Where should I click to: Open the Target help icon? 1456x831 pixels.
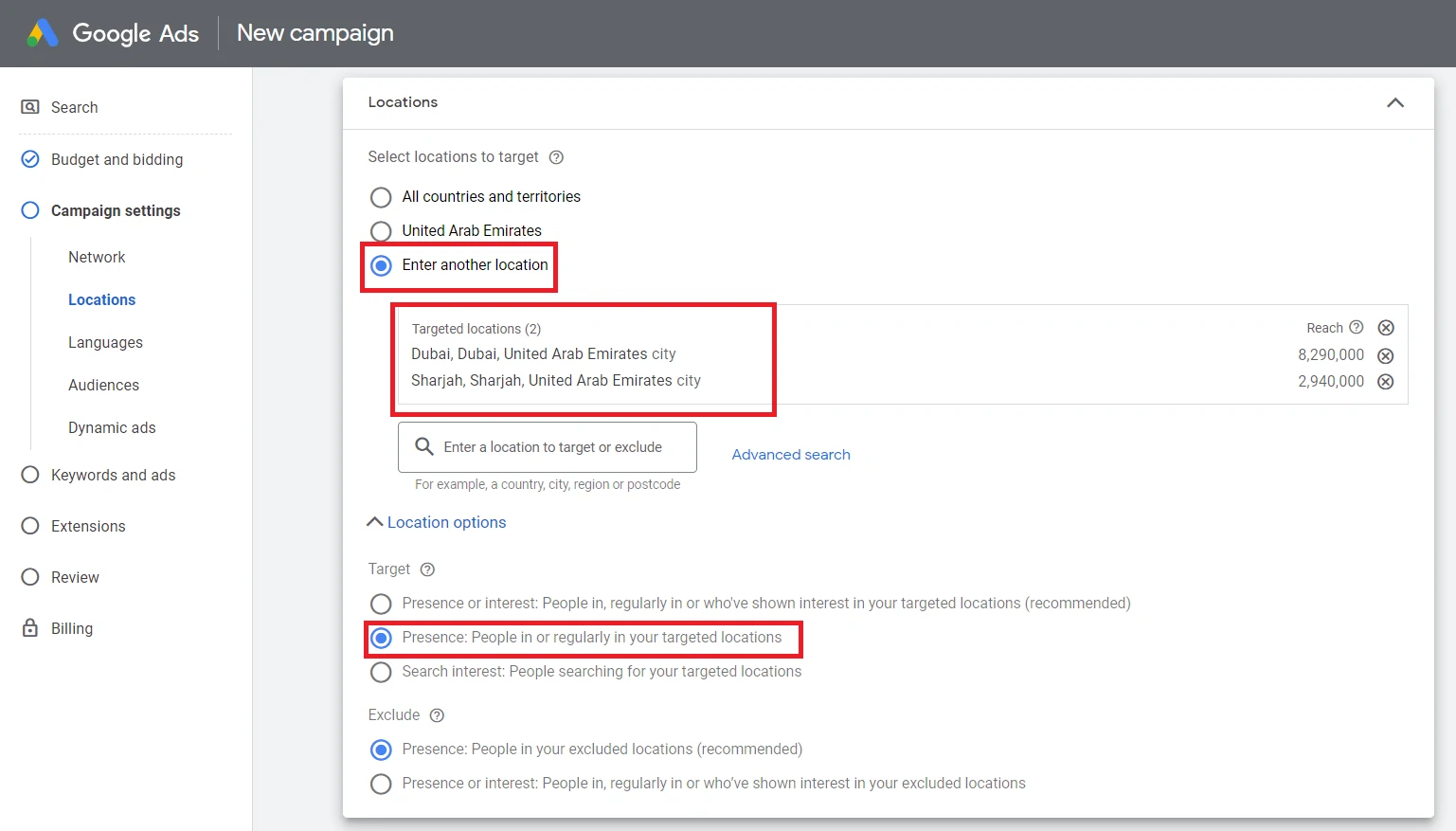point(427,569)
